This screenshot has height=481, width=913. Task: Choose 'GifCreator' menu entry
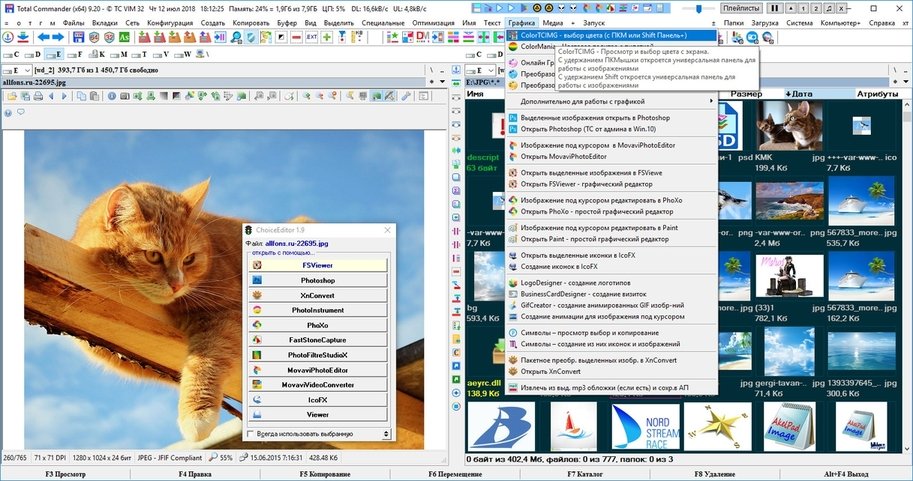coord(611,305)
